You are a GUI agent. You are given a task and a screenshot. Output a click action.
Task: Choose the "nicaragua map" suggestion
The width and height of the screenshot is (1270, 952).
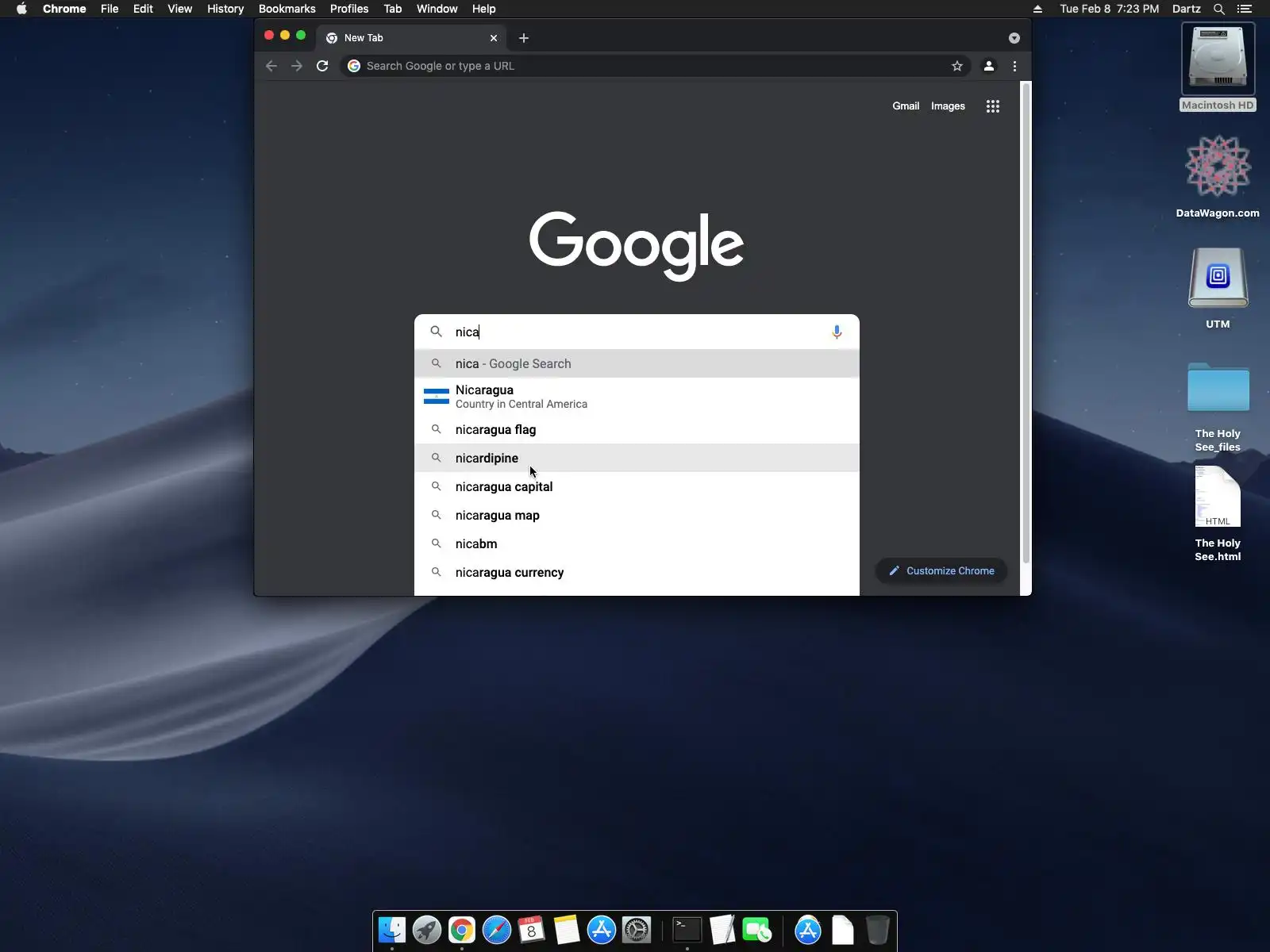tap(637, 515)
